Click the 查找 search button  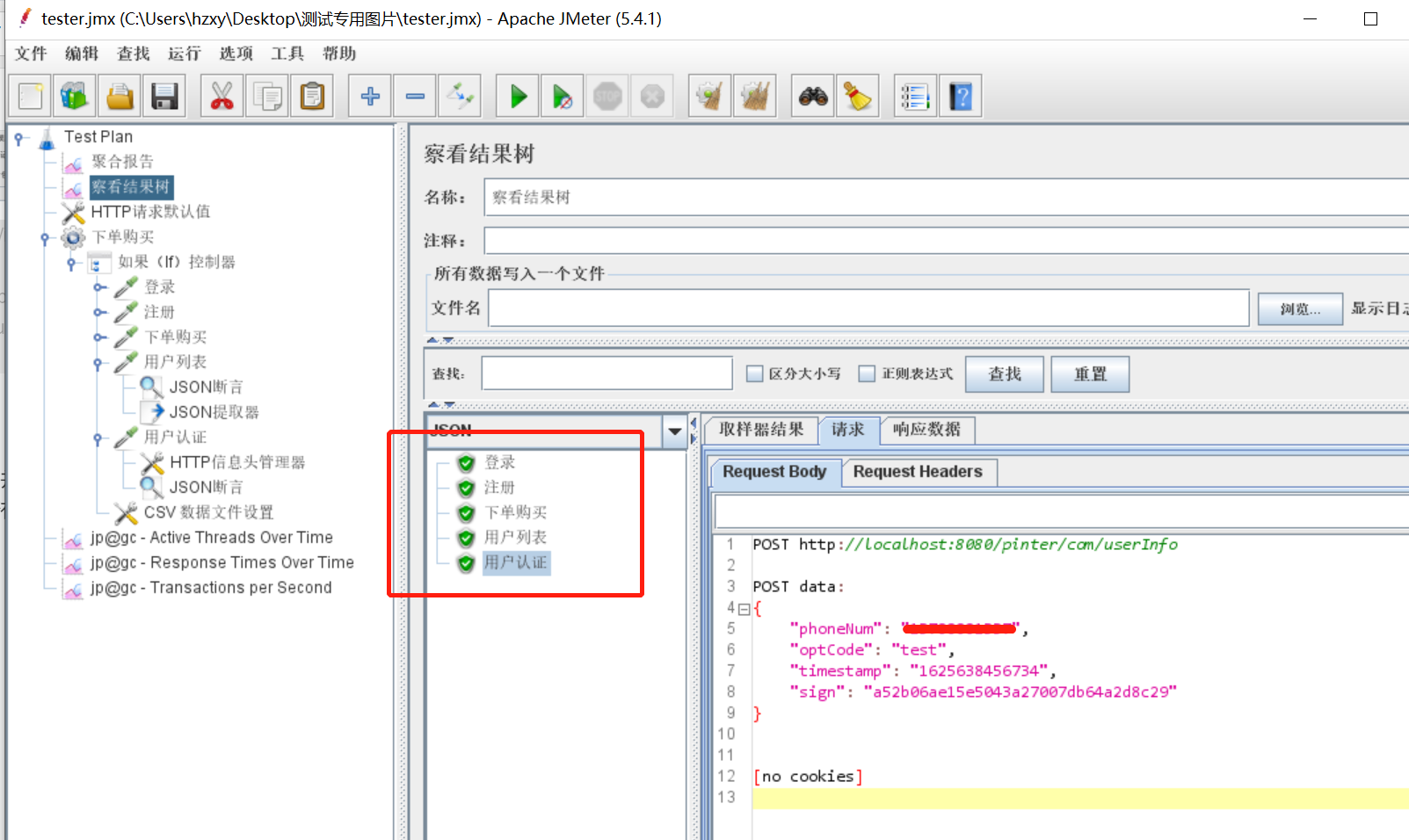1005,374
